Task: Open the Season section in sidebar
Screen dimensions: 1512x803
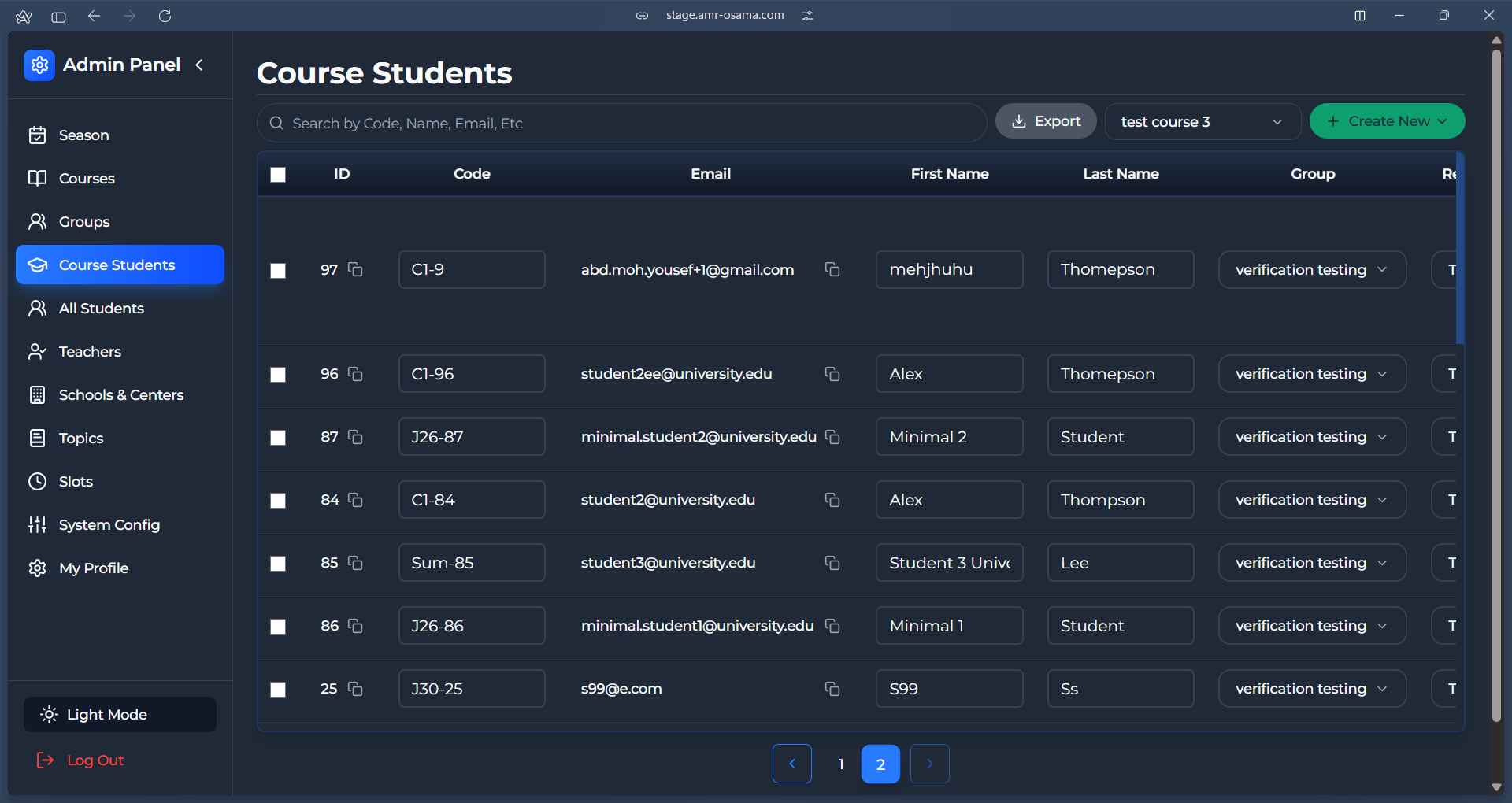Action: point(83,135)
